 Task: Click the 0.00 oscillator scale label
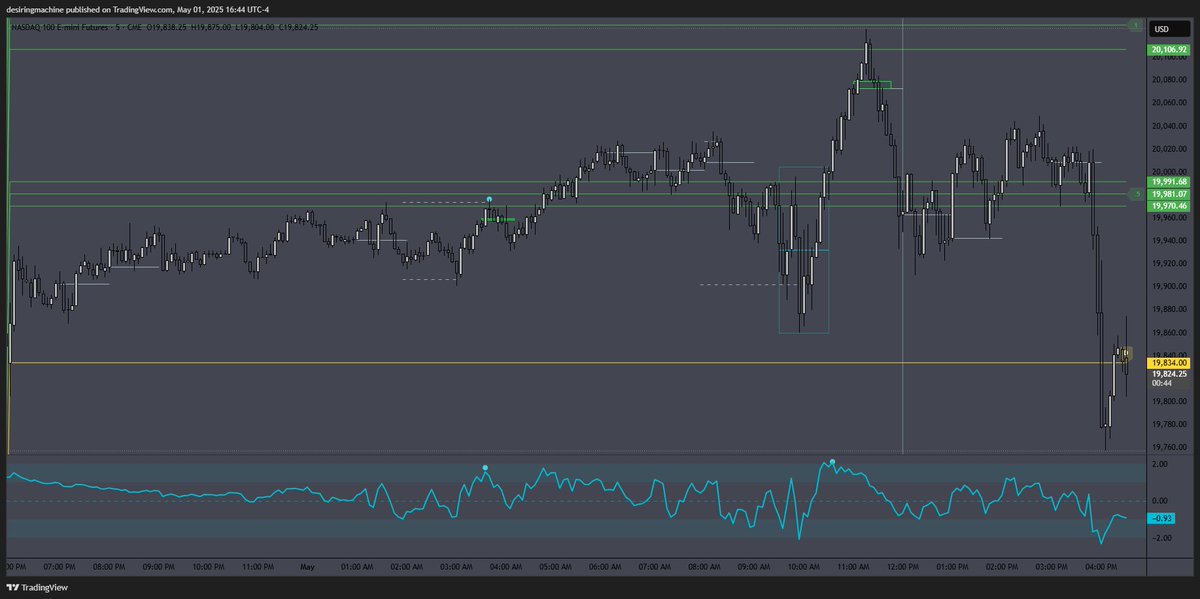point(1160,501)
